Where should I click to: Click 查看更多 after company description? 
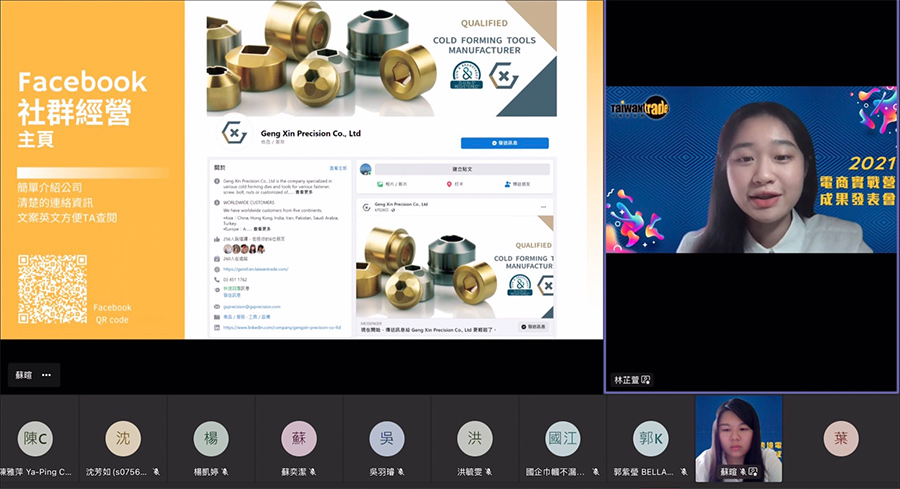(304, 192)
